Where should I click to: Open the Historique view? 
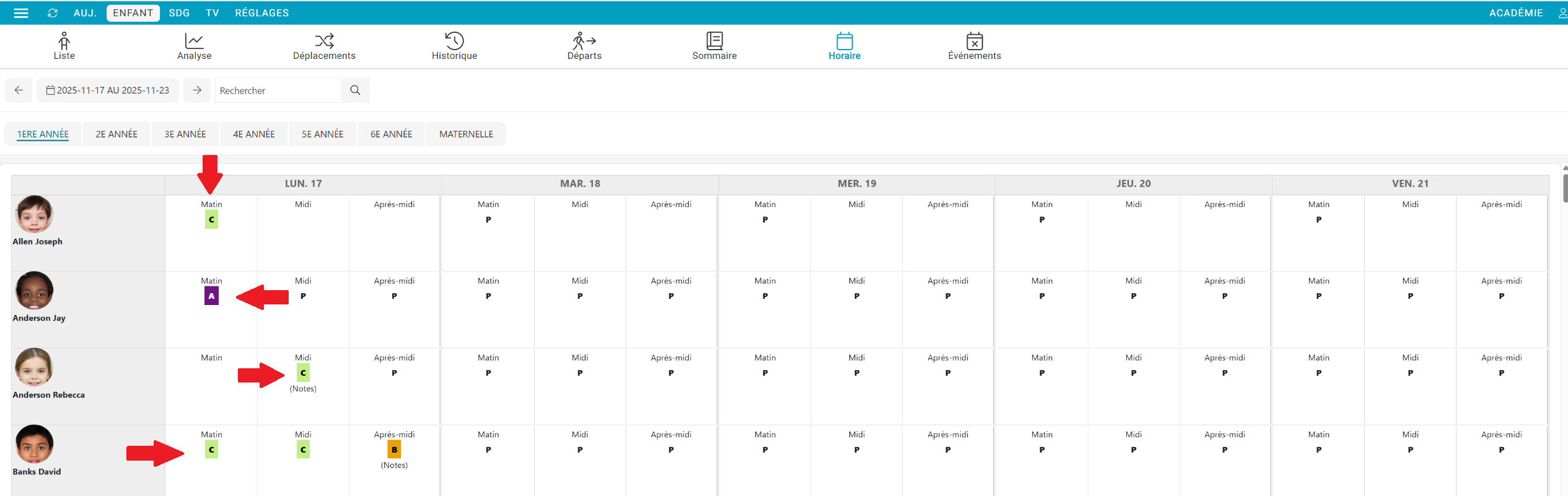click(454, 46)
